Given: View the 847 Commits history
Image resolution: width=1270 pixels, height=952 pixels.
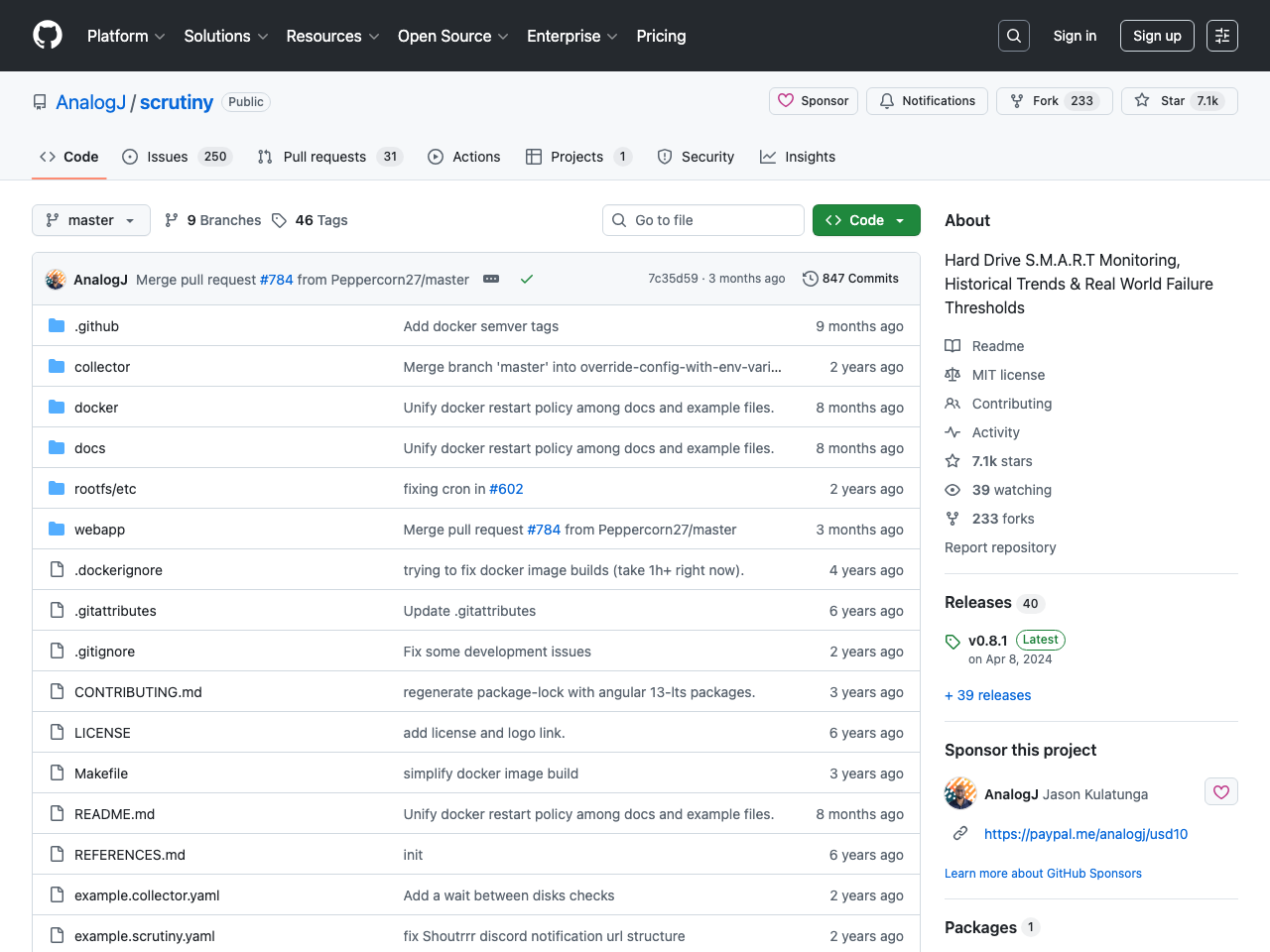Looking at the screenshot, I should tap(850, 279).
